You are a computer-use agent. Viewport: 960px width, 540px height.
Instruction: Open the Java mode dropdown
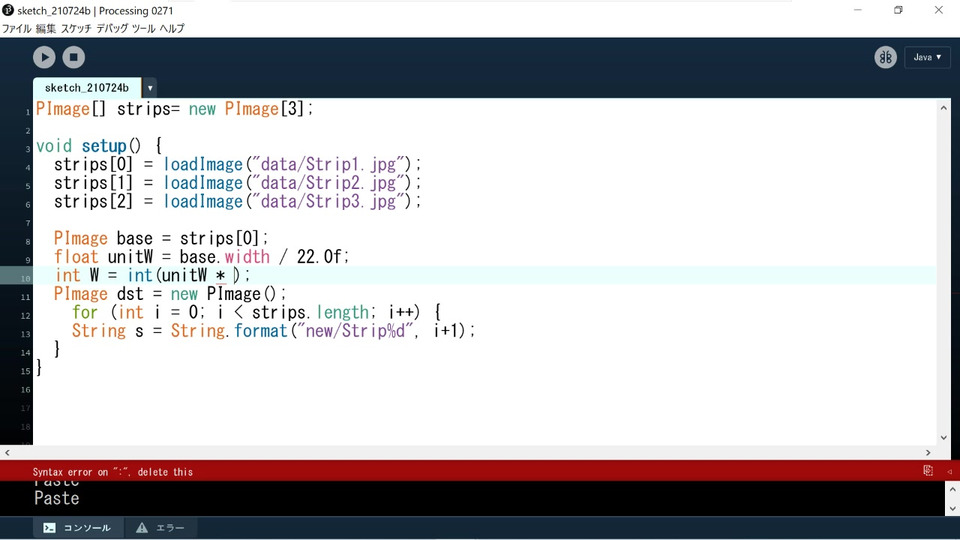[927, 57]
